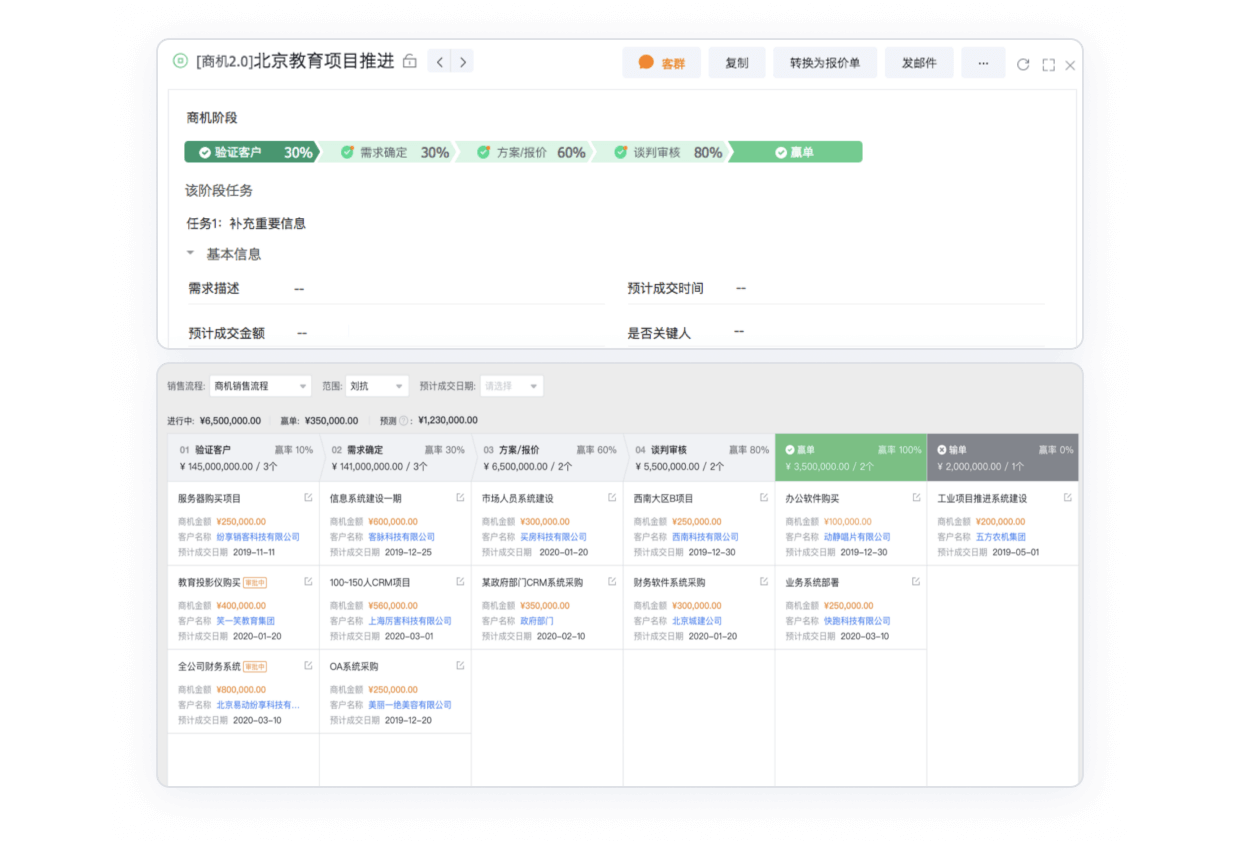Open customer link 政府部门

pos(537,621)
